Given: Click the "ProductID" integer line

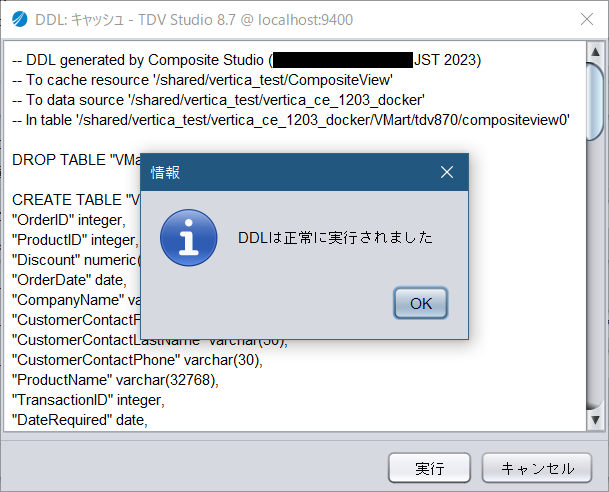Looking at the screenshot, I should [75, 240].
